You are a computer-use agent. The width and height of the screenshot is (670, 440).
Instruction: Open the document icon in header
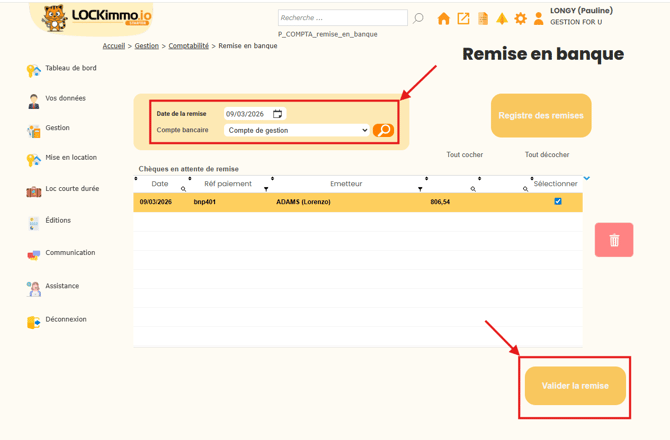pos(483,19)
